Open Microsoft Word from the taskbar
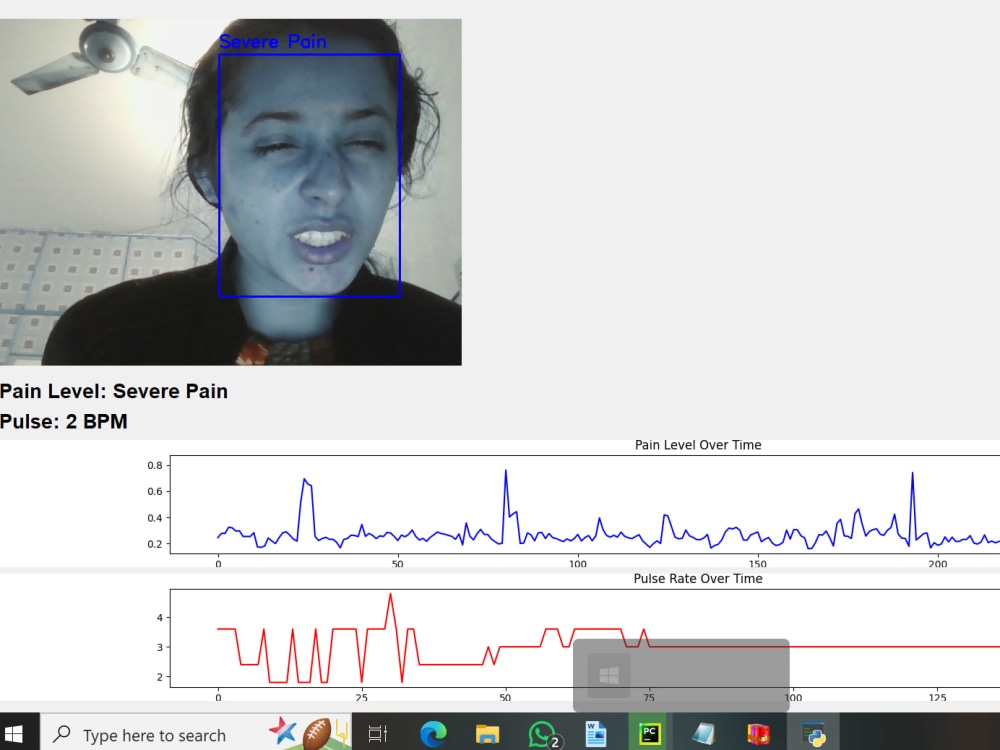1000x750 pixels. point(596,734)
